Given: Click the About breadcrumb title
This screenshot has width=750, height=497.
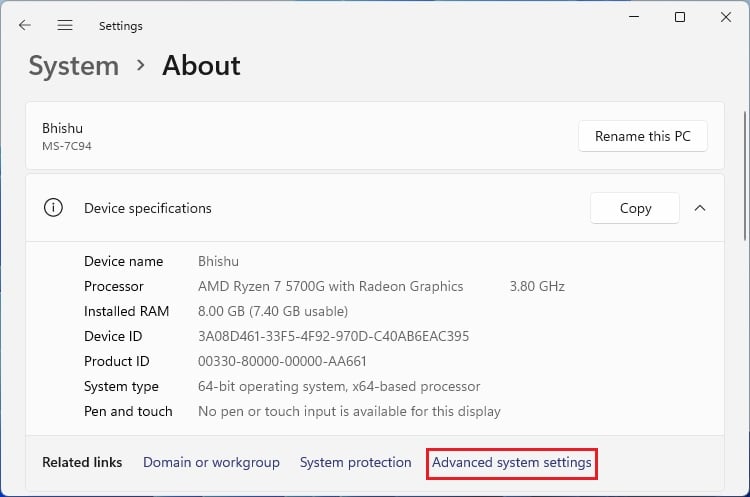Looking at the screenshot, I should tap(201, 66).
